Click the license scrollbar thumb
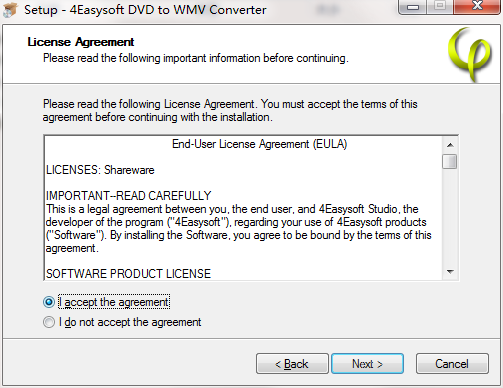The image size is (503, 388). tap(450, 161)
